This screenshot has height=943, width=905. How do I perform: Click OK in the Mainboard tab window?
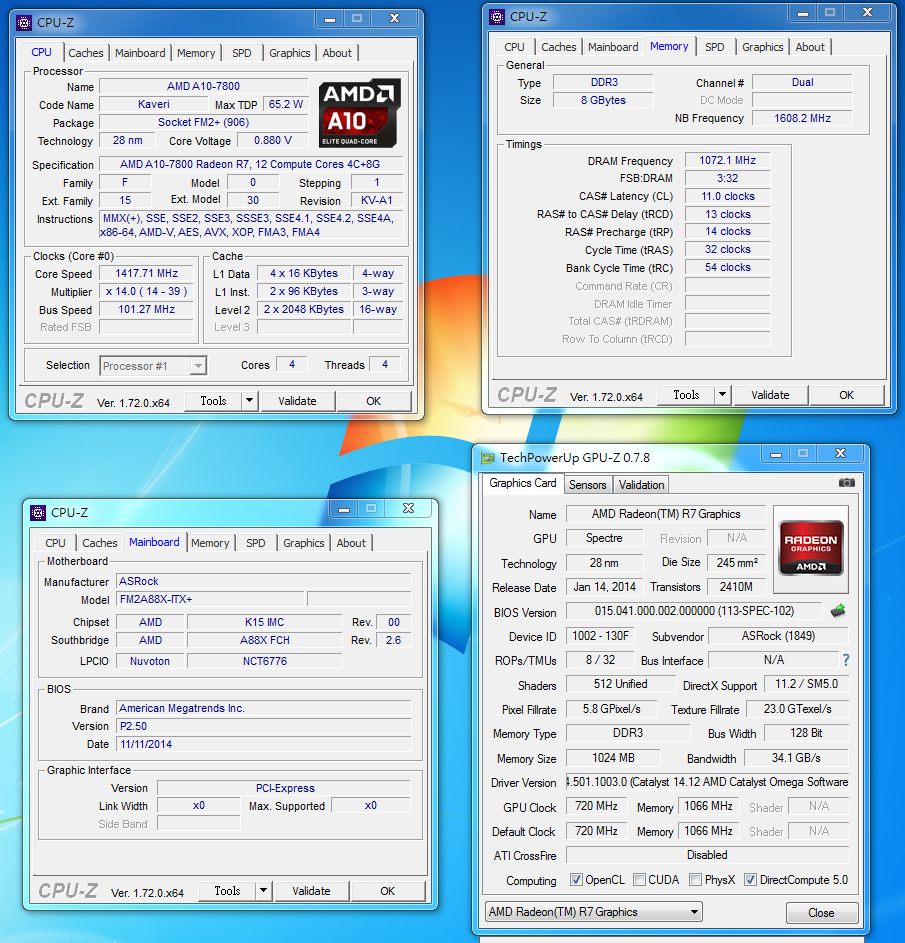(x=387, y=891)
